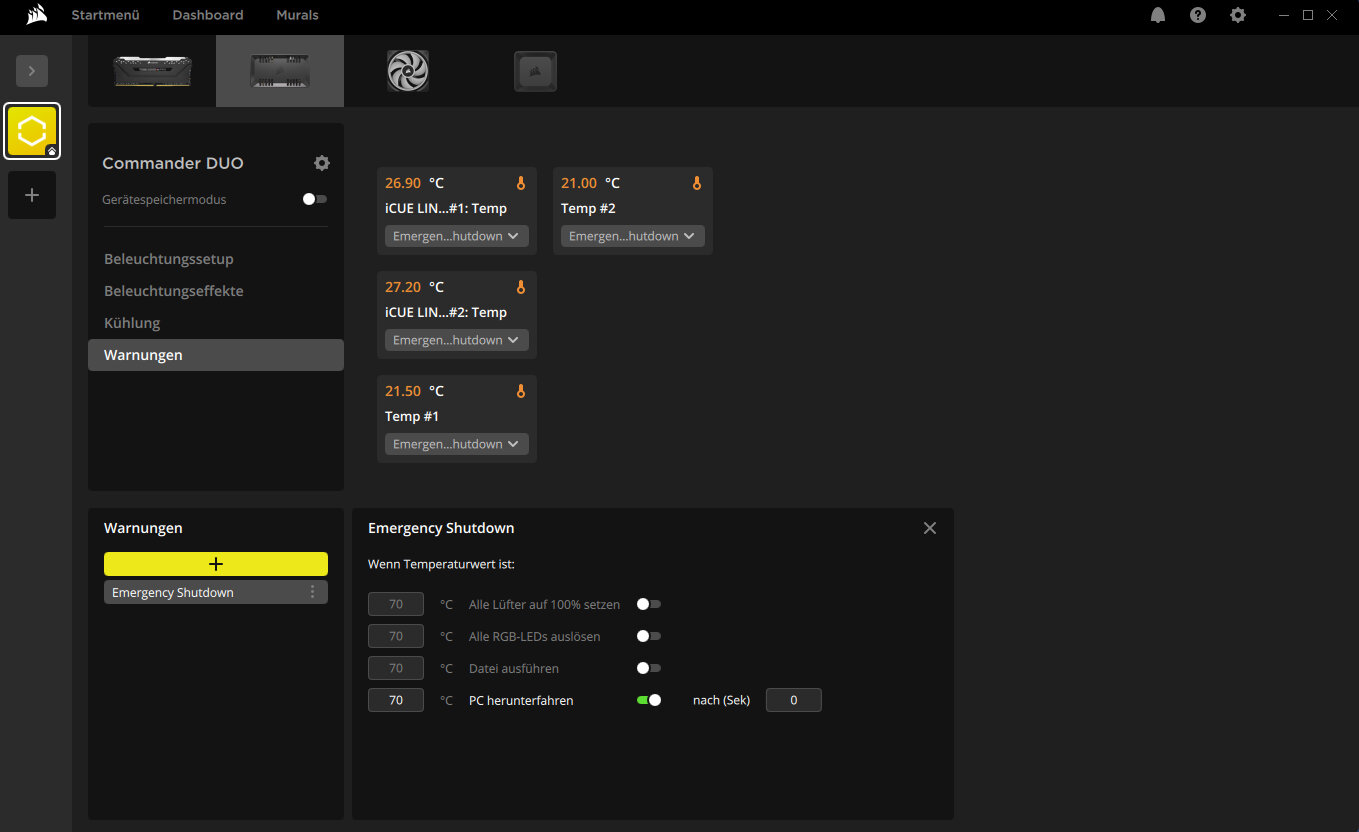Add new profile with sidebar plus icon
Image resolution: width=1359 pixels, height=832 pixels.
tap(32, 195)
